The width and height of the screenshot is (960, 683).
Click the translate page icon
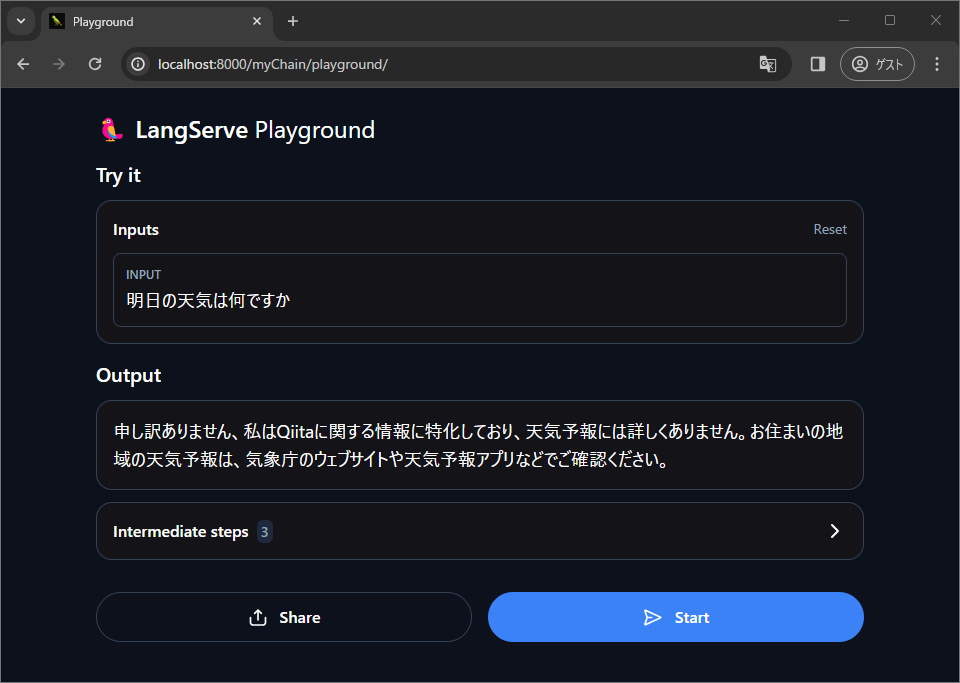click(x=768, y=64)
